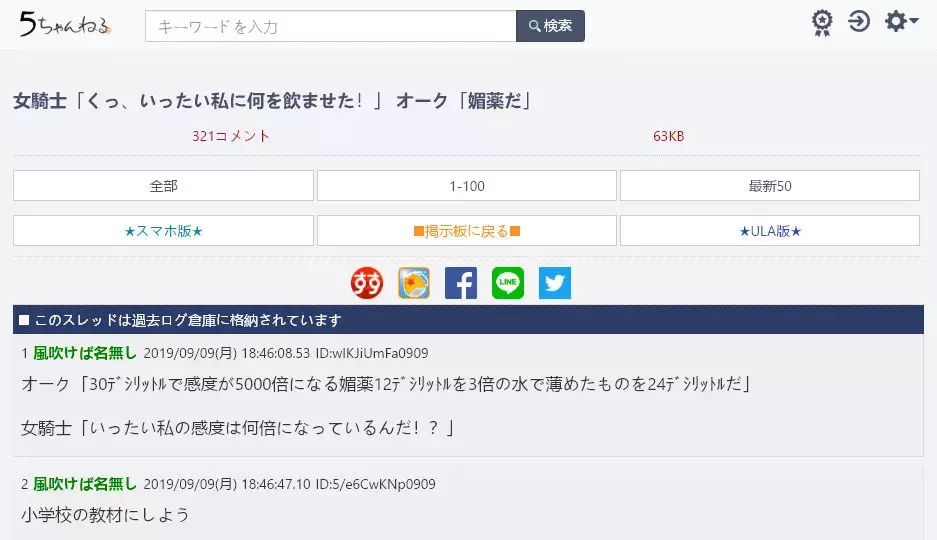This screenshot has height=540, width=937.
Task: Click the 検索 search button
Action: pos(550,26)
